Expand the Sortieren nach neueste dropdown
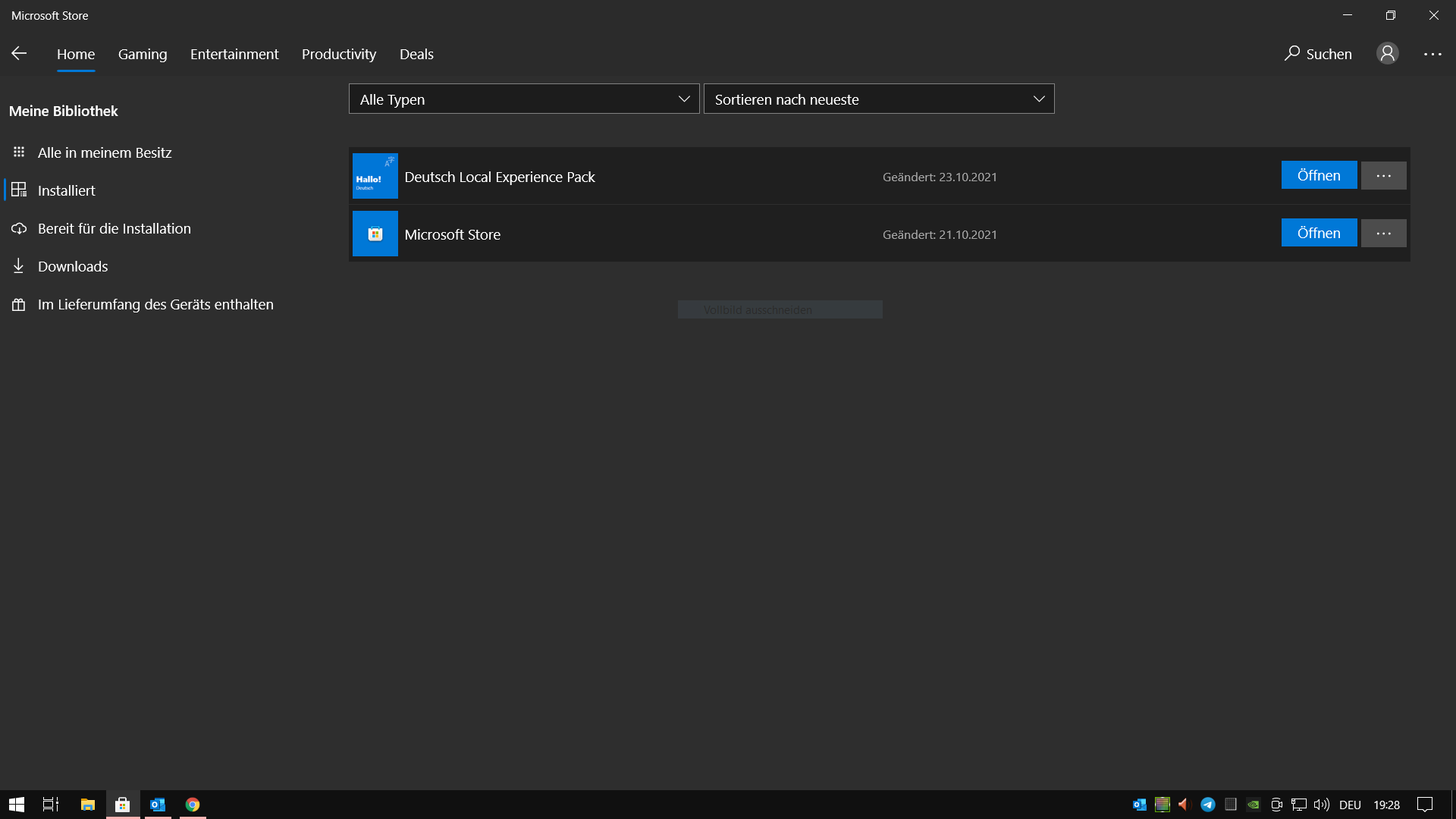The width and height of the screenshot is (1456, 819). coord(878,99)
